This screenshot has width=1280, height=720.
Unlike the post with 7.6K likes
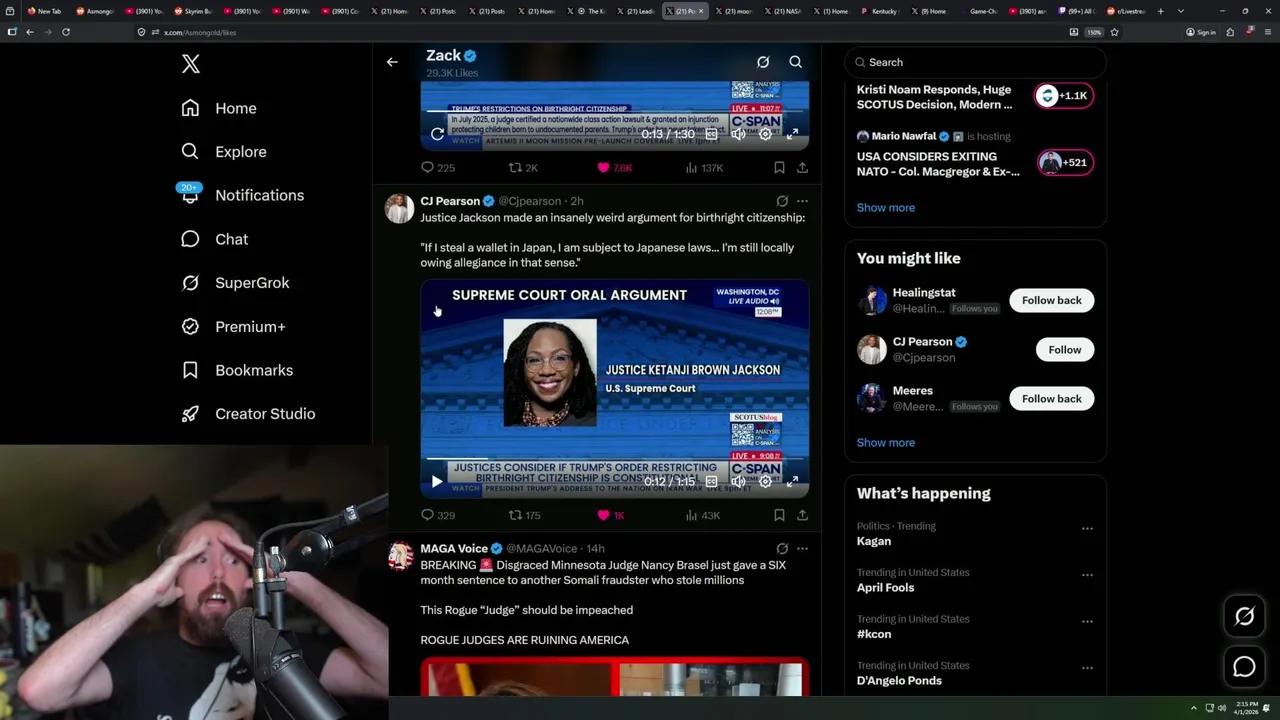(614, 168)
